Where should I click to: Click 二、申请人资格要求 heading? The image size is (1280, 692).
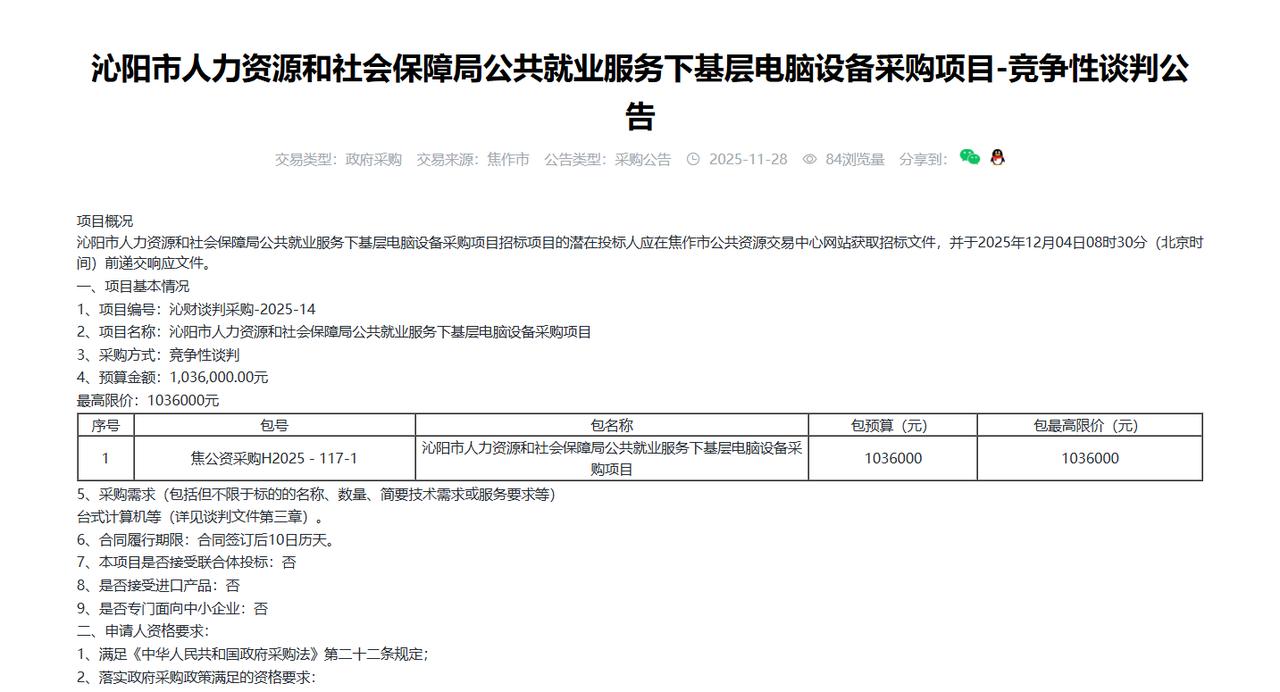coord(143,632)
